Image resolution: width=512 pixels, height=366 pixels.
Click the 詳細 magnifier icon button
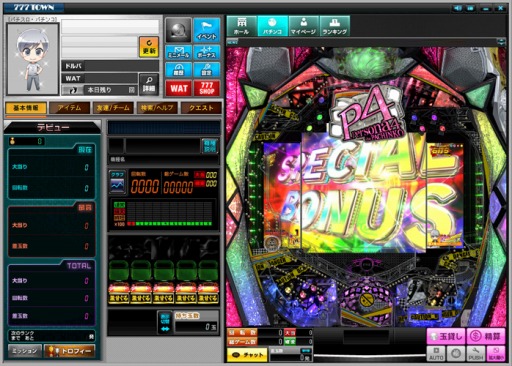[x=149, y=84]
